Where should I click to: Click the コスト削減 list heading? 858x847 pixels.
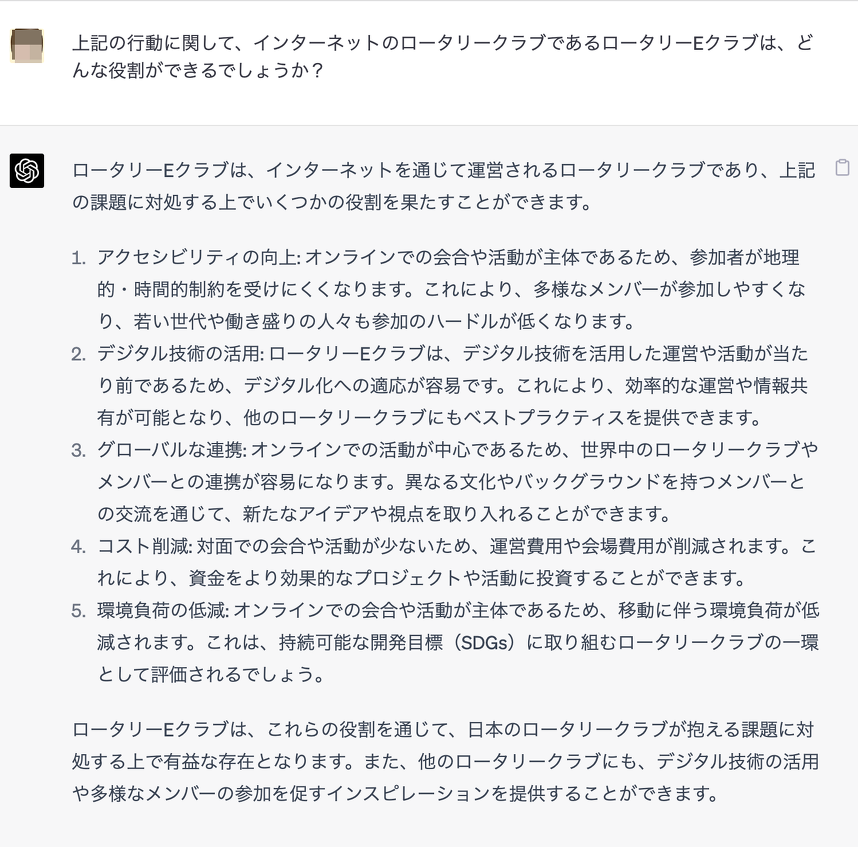coord(144,545)
